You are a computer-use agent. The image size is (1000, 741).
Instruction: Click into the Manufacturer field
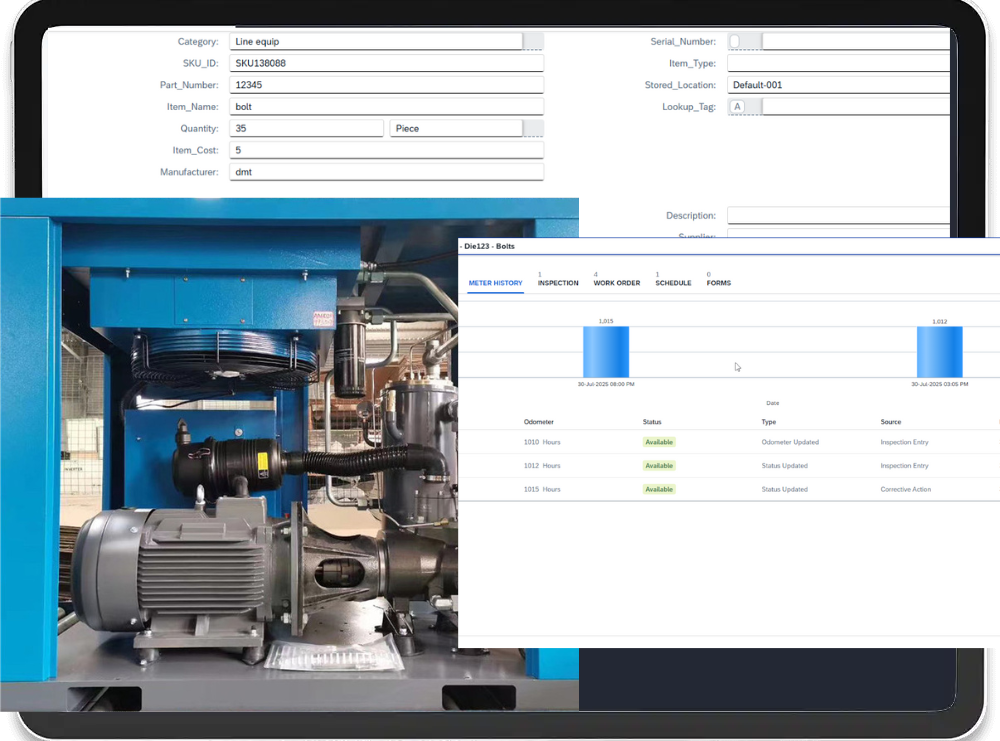[x=386, y=172]
